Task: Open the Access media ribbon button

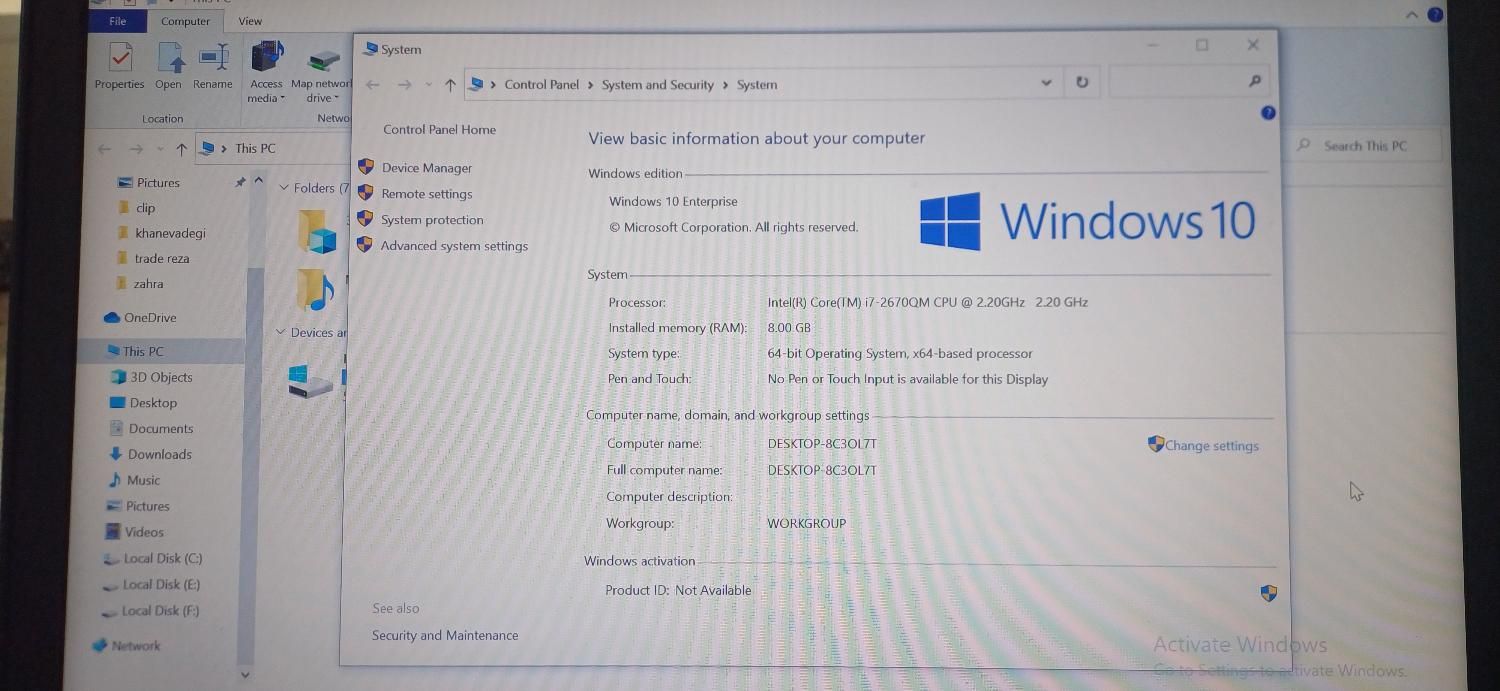Action: (x=267, y=72)
